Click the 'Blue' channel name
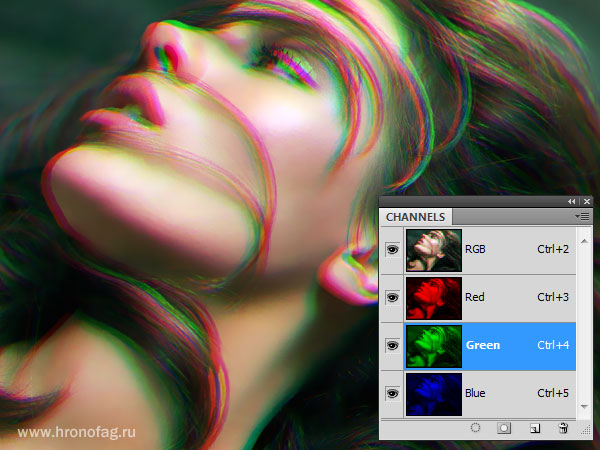The width and height of the screenshot is (600, 450). click(475, 393)
